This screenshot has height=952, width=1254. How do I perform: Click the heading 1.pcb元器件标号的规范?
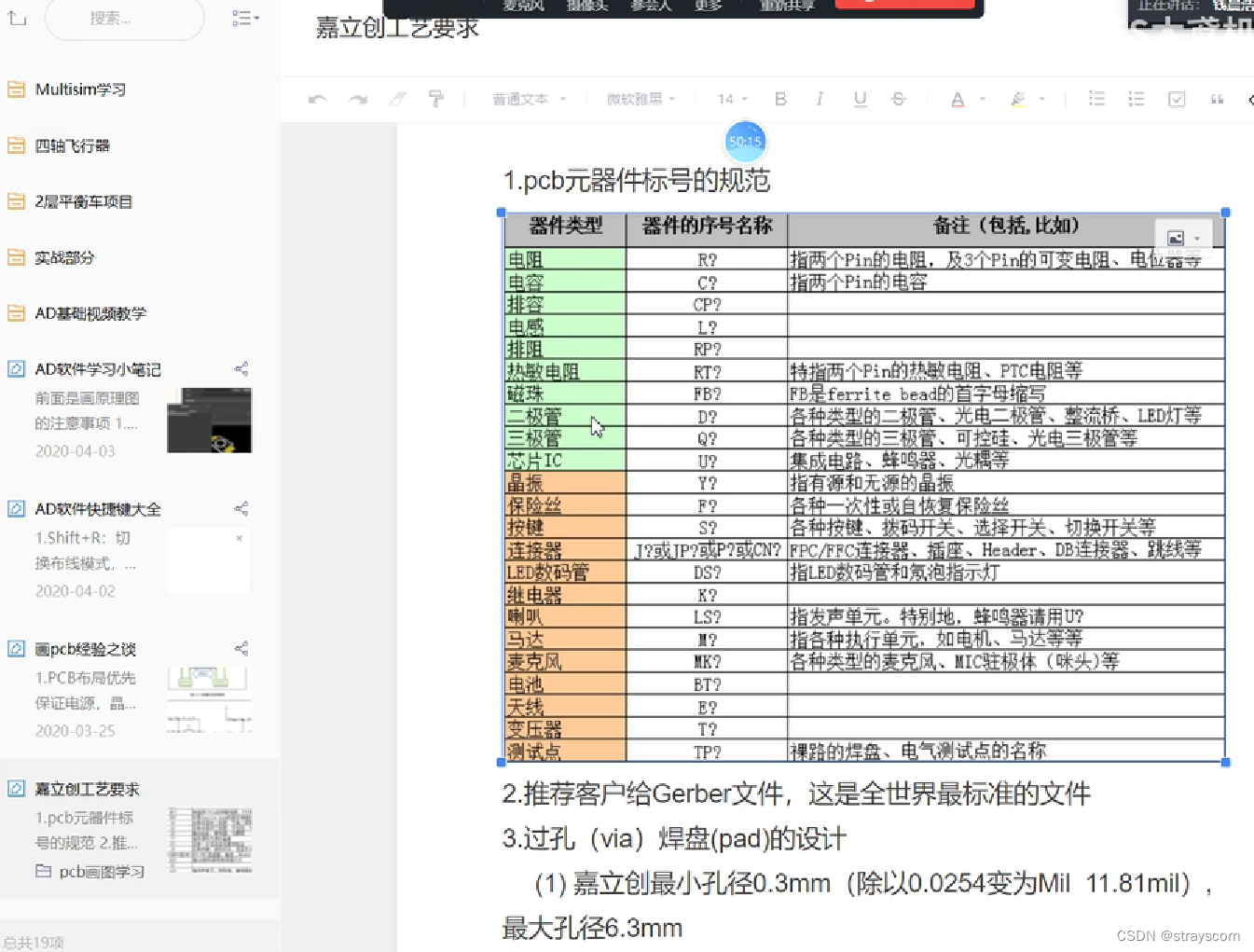[x=637, y=181]
